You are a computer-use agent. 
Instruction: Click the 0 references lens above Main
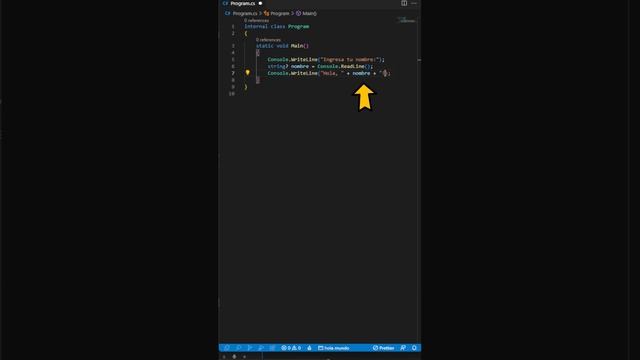coord(268,40)
